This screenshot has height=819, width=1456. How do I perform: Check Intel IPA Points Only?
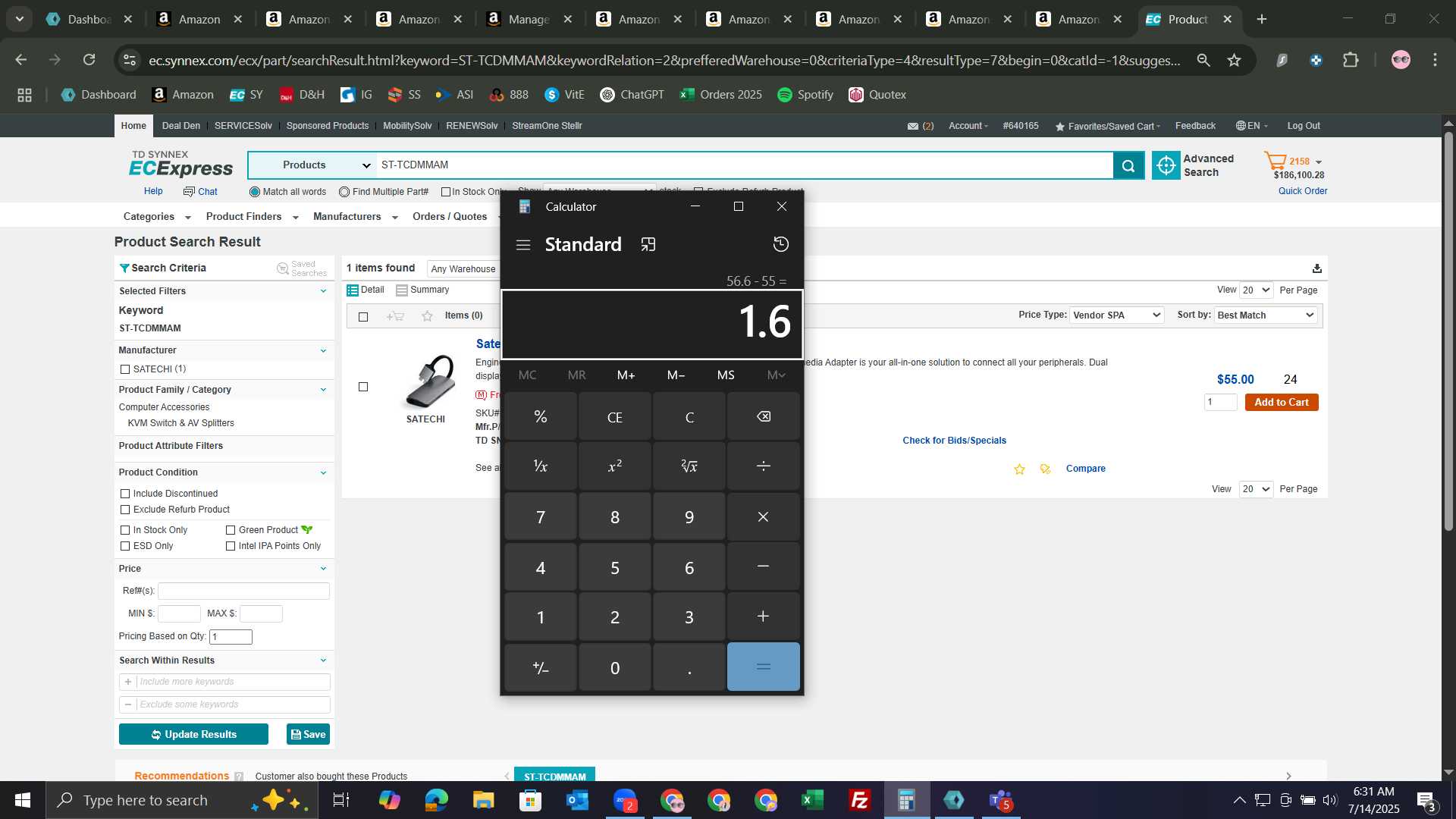231,546
